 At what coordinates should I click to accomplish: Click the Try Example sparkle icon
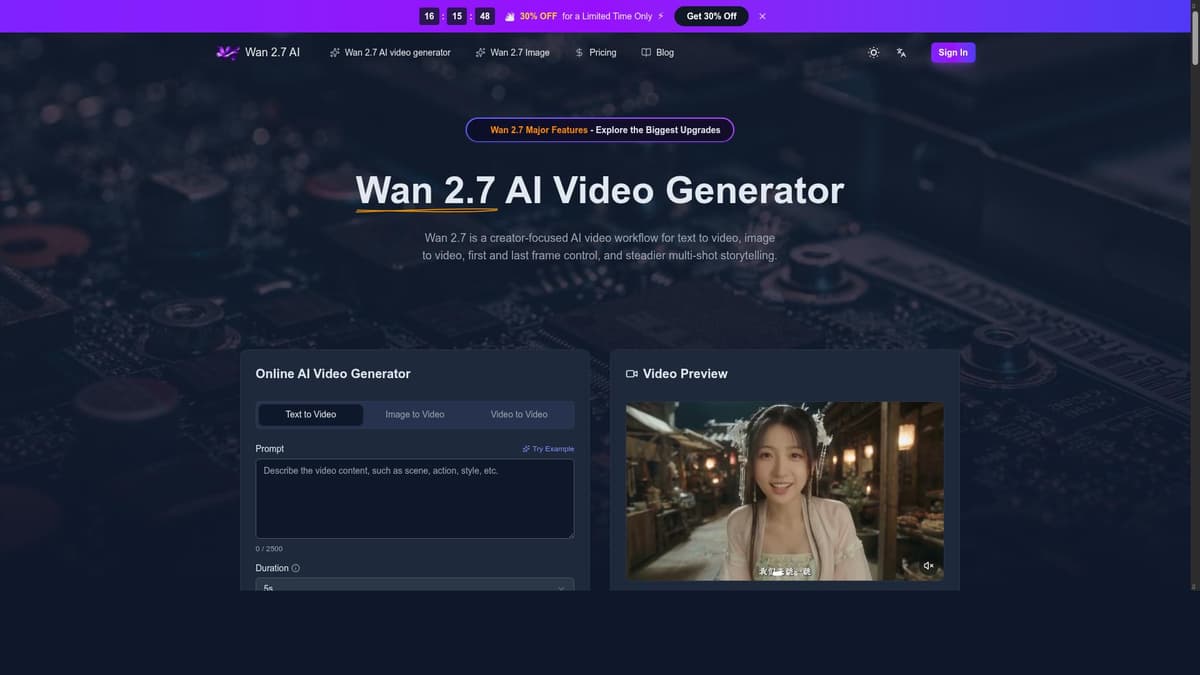coord(527,448)
